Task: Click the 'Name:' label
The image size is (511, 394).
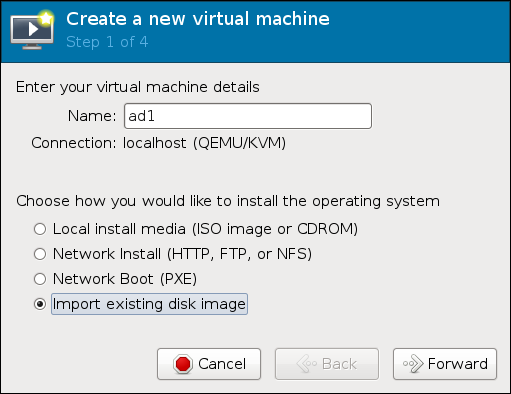Action: (x=92, y=116)
